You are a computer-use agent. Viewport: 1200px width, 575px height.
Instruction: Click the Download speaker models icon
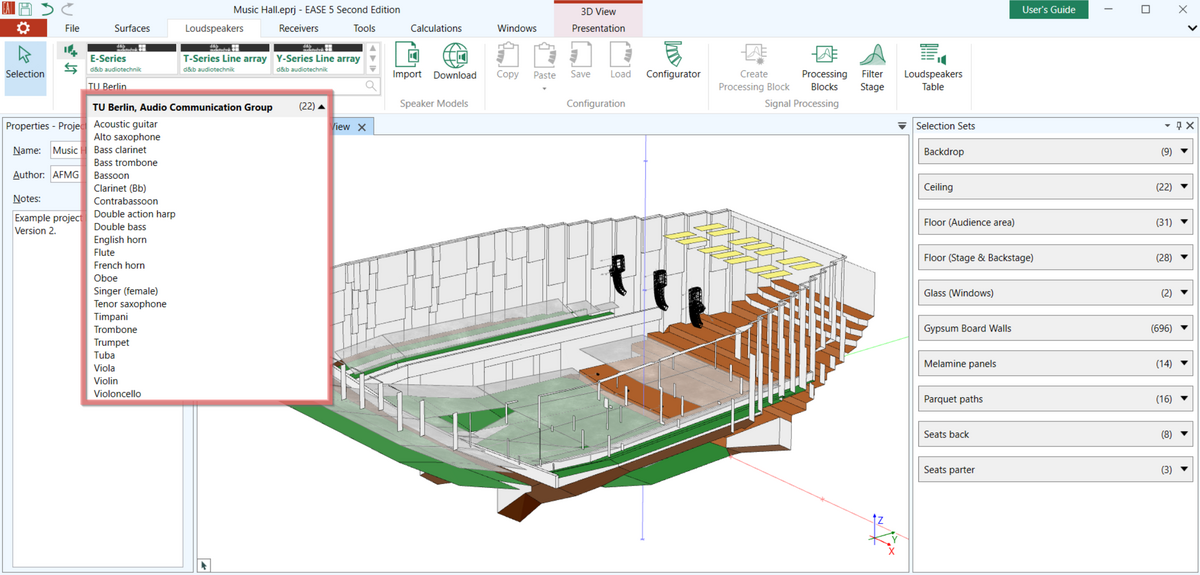point(455,61)
